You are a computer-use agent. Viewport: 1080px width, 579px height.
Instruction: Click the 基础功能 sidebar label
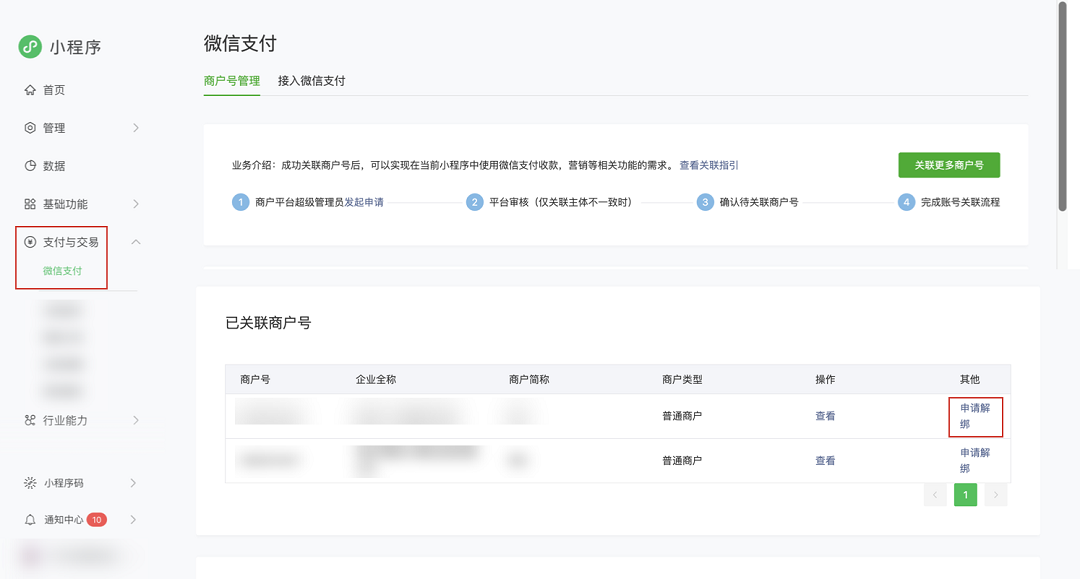point(65,204)
